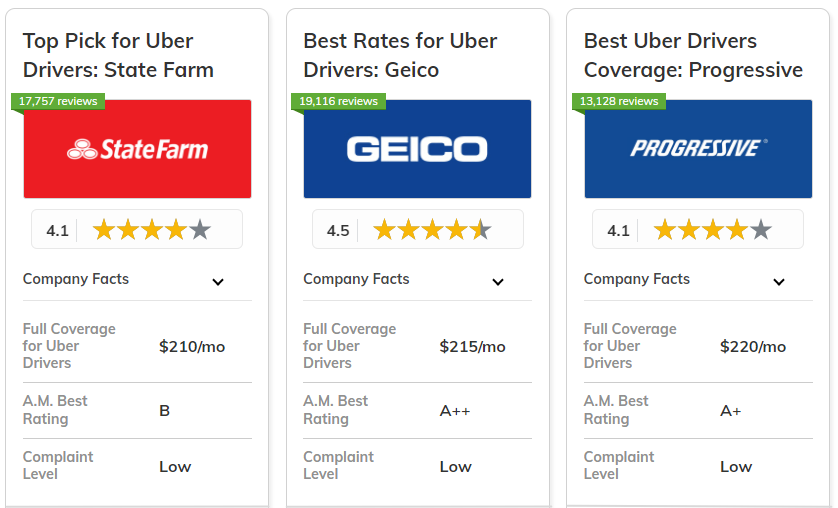Click Geico's half-filled fifth star
The image size is (838, 508).
[x=481, y=230]
